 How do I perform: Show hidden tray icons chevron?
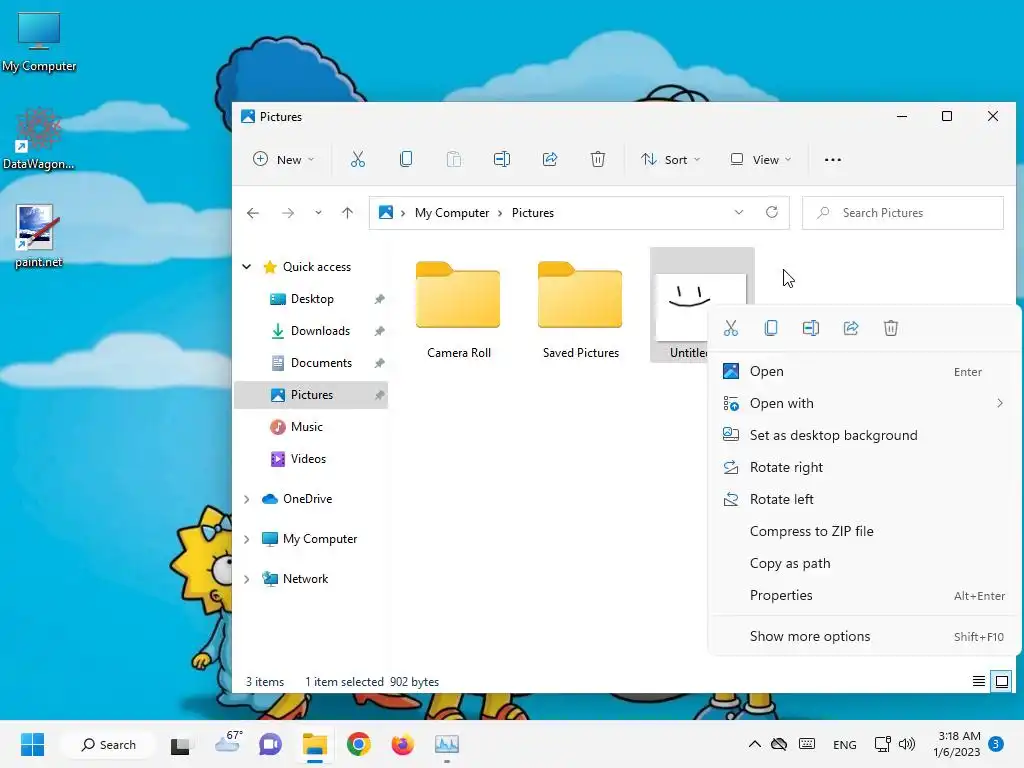coord(754,744)
